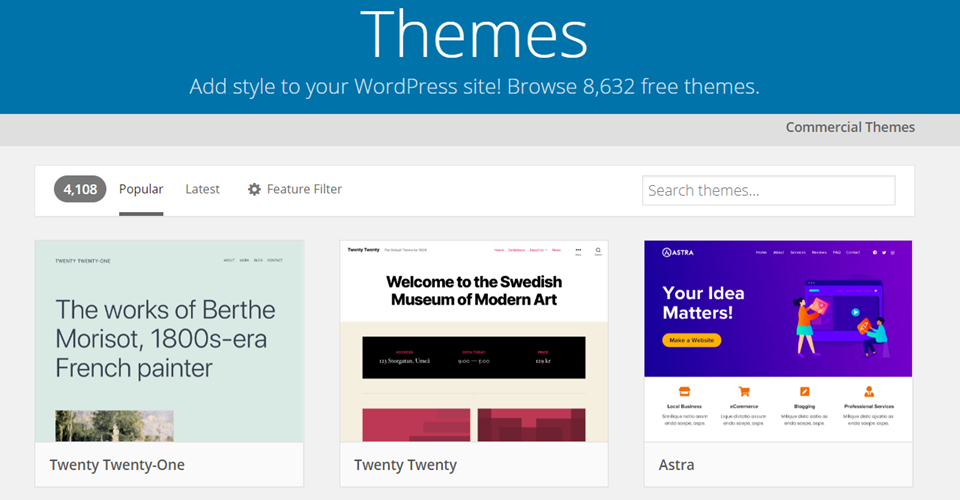Click the Professional Services icon in Astra preview
The width and height of the screenshot is (960, 500).
[x=869, y=392]
